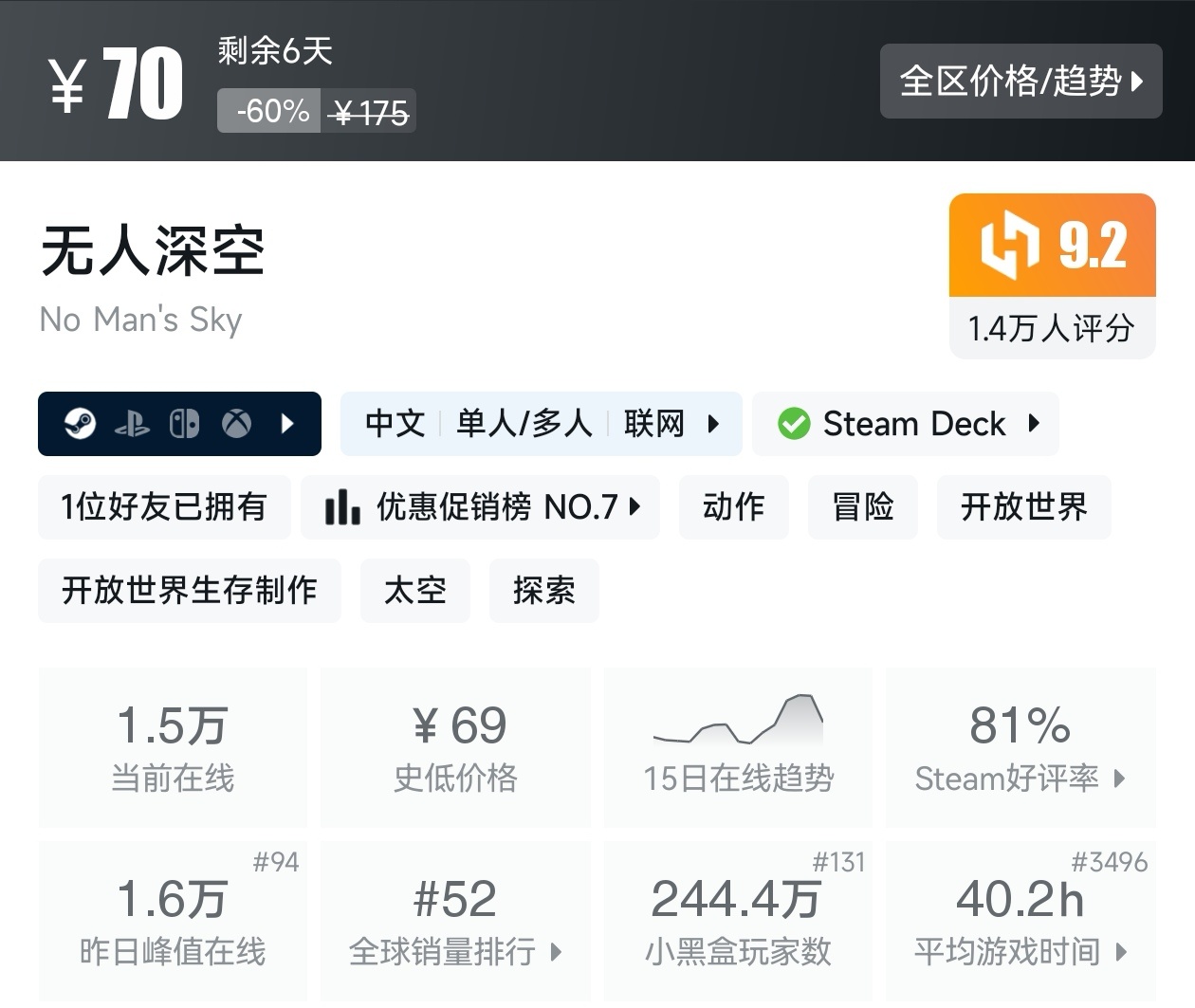Expand language and multiplayer details arrow
Image resolution: width=1195 pixels, height=1008 pixels.
[714, 424]
